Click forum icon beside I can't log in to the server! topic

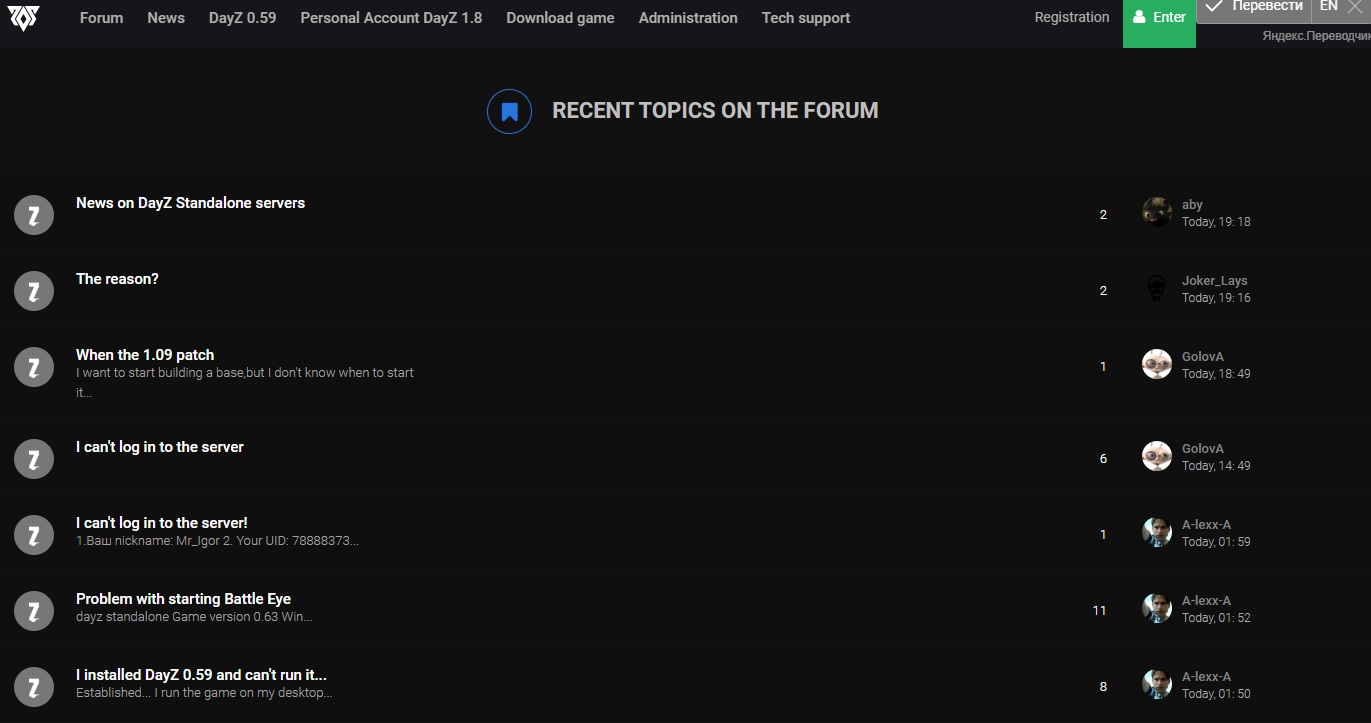(34, 535)
